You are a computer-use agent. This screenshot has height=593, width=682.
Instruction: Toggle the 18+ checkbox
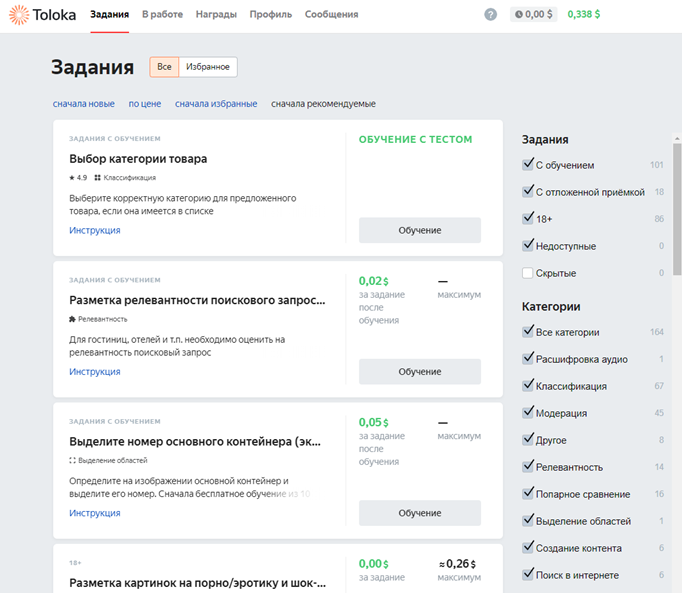coord(528,218)
